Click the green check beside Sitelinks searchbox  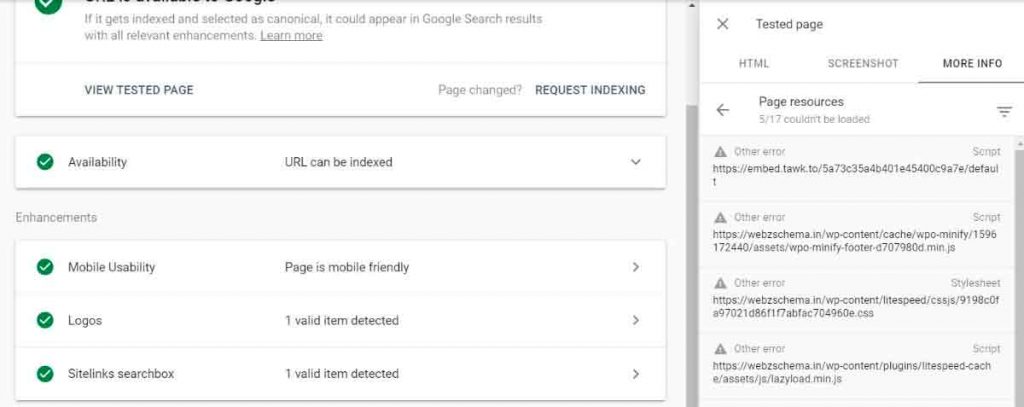45,374
